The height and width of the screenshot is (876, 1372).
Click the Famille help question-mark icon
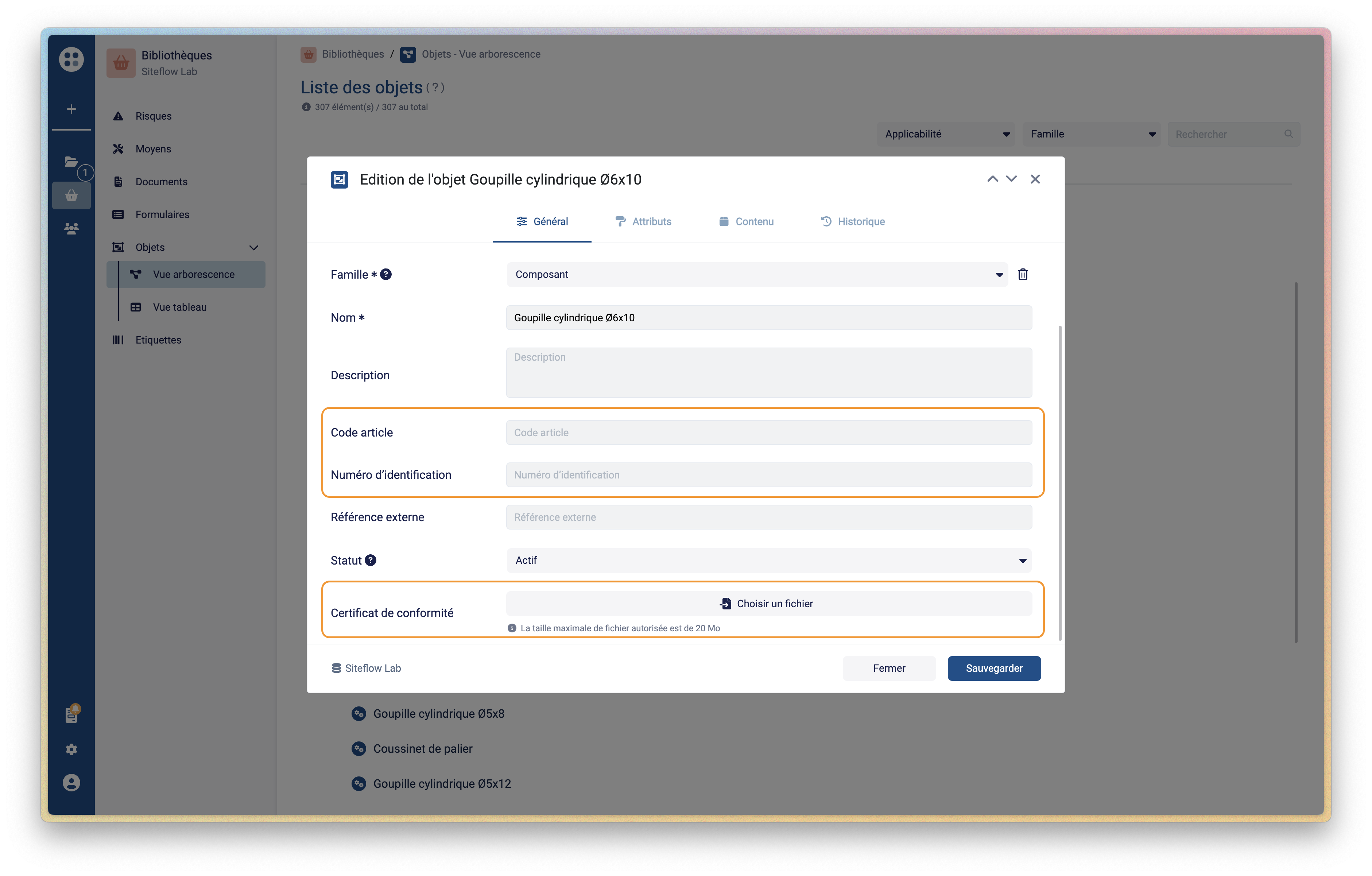click(386, 274)
